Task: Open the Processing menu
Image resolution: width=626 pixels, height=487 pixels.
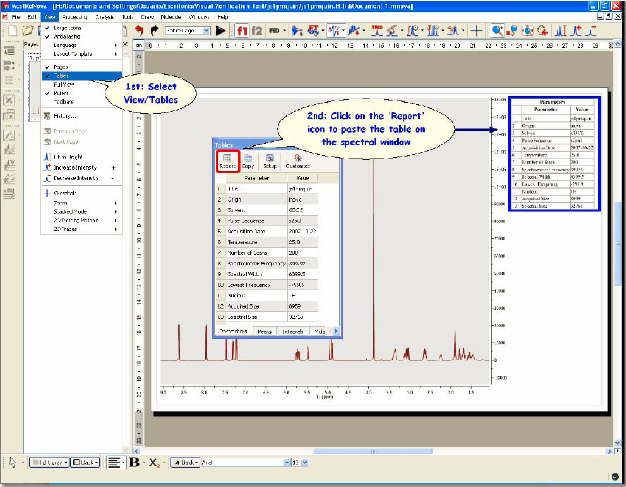Action: tap(75, 17)
